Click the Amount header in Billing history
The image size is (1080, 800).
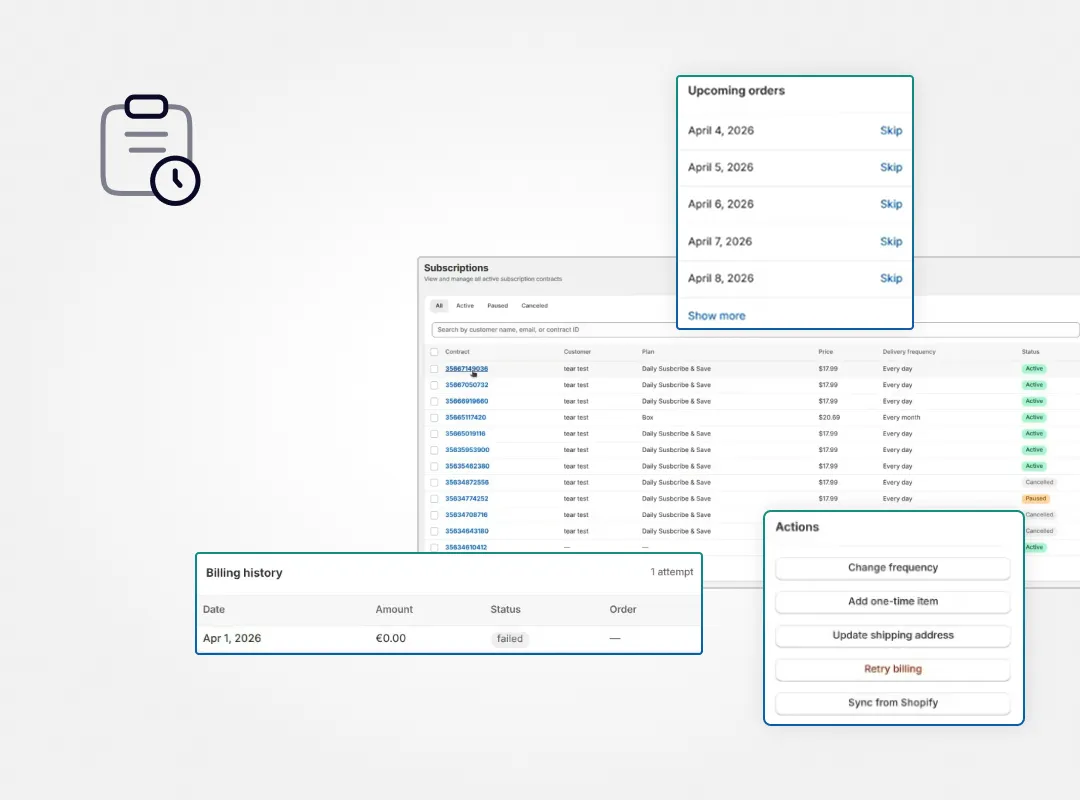pos(394,610)
